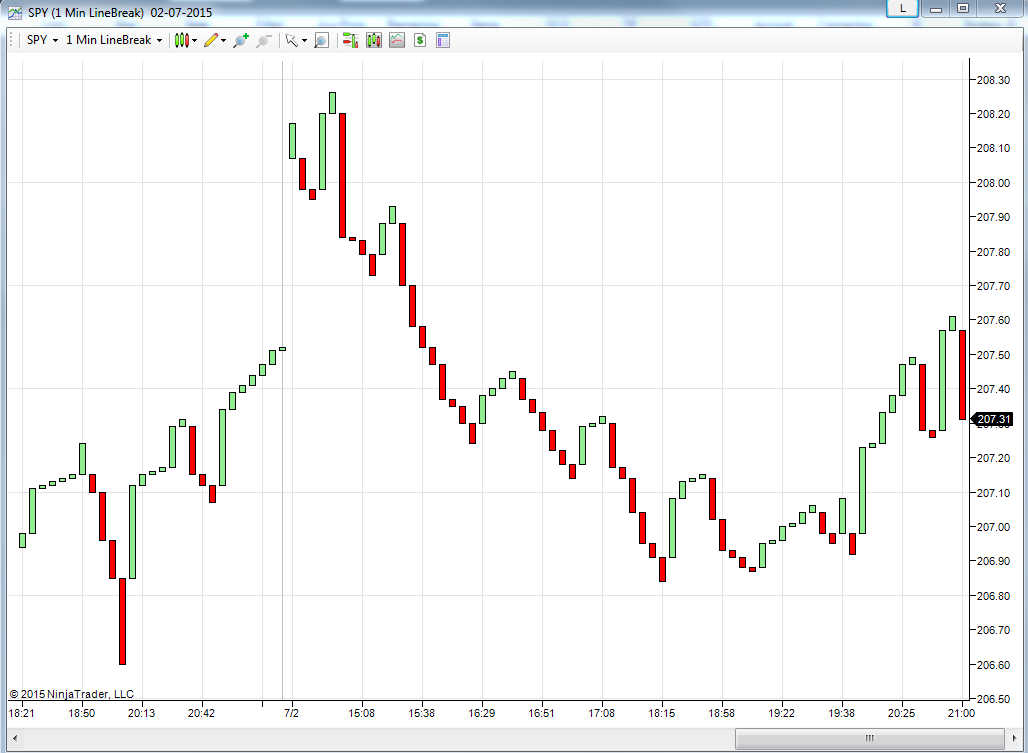
Task: Click the chart style candlestick icon
Action: [x=182, y=41]
